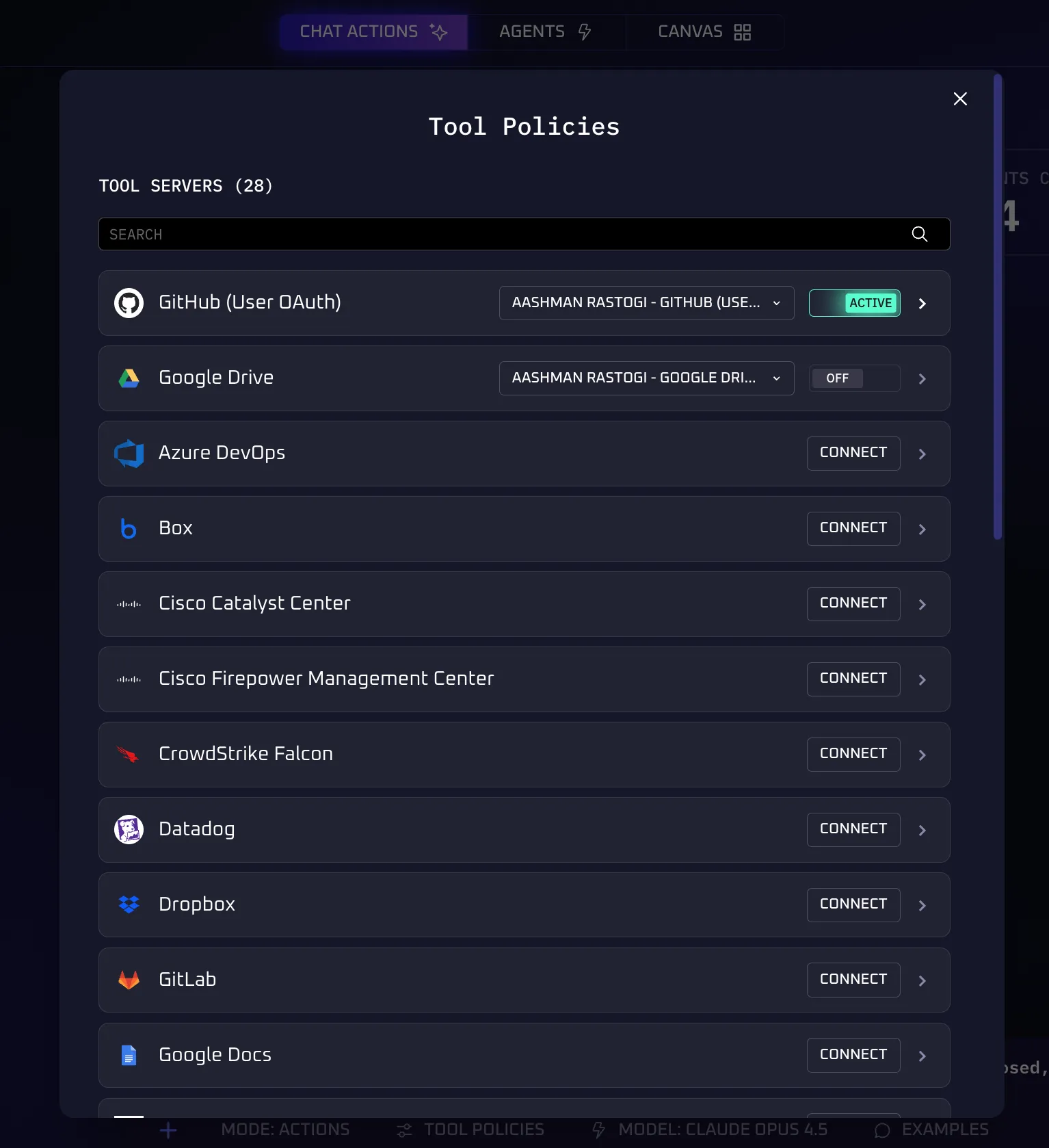The height and width of the screenshot is (1148, 1049).
Task: Click the Google Docs logo icon
Action: pos(129,1055)
